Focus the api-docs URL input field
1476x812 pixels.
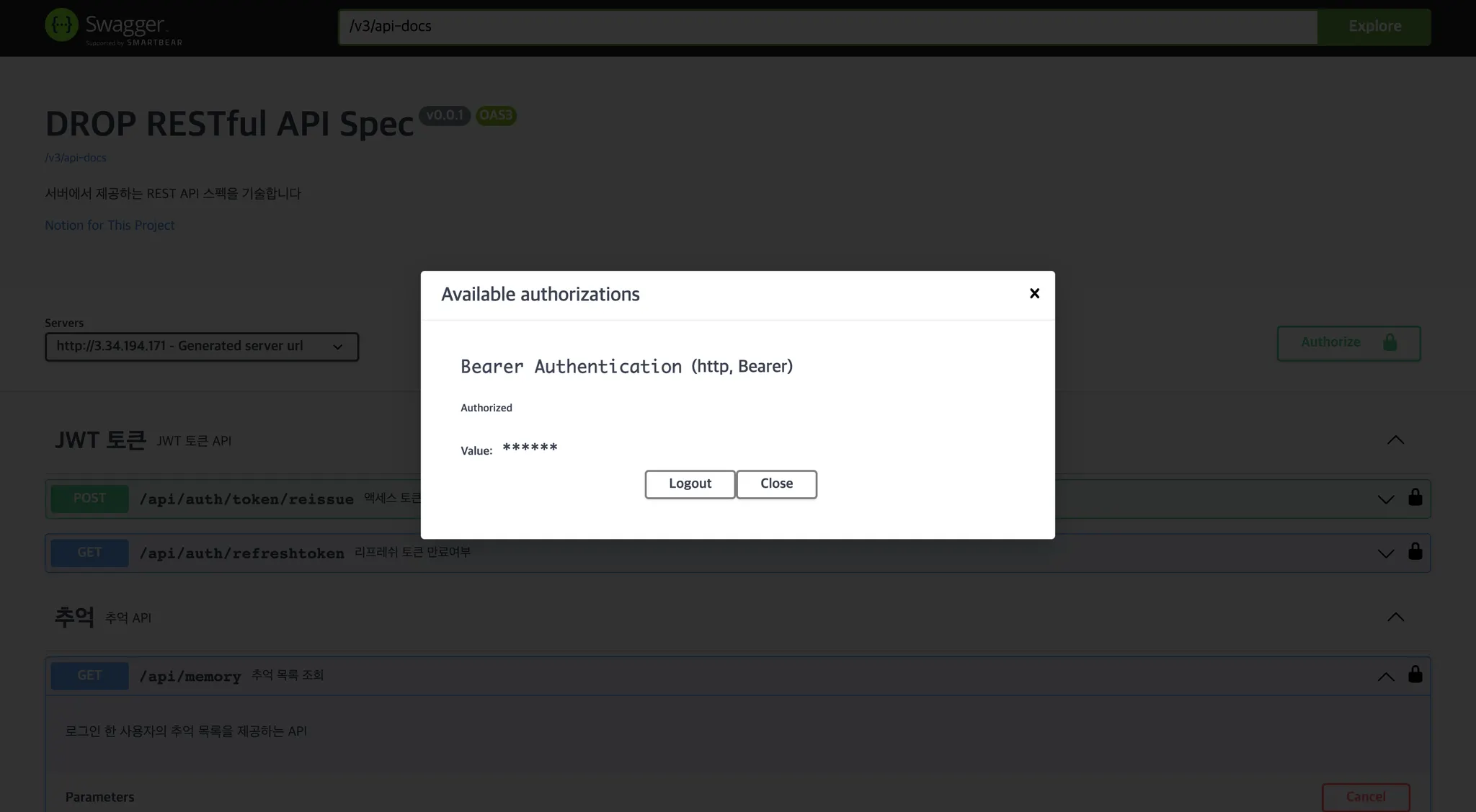(x=827, y=27)
